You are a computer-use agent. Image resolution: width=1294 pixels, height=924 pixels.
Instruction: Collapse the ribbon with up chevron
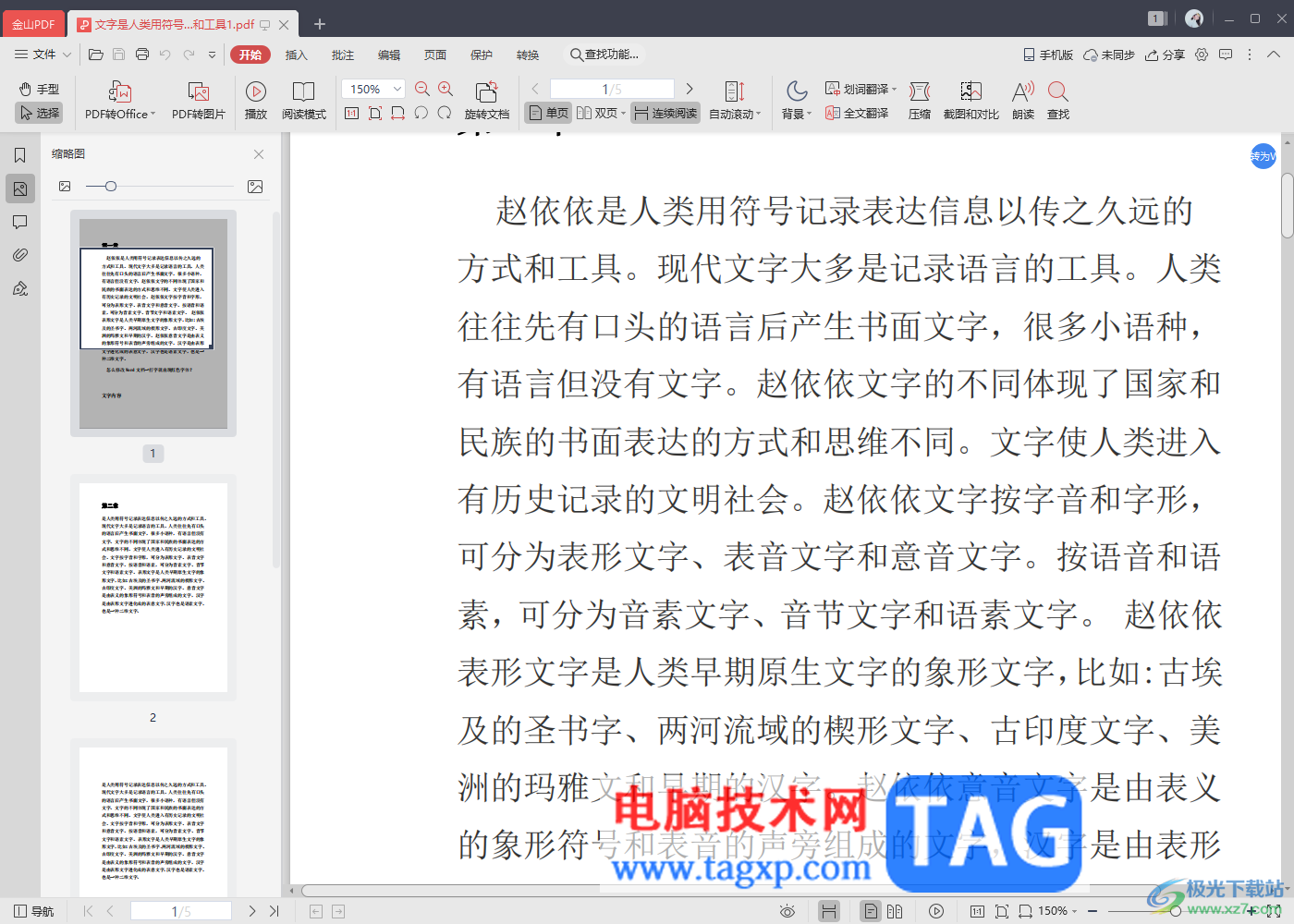1273,55
